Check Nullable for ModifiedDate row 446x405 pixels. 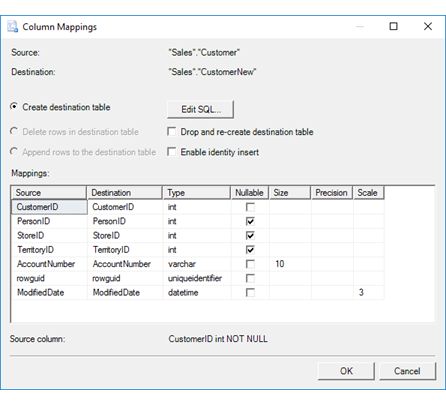(x=250, y=293)
